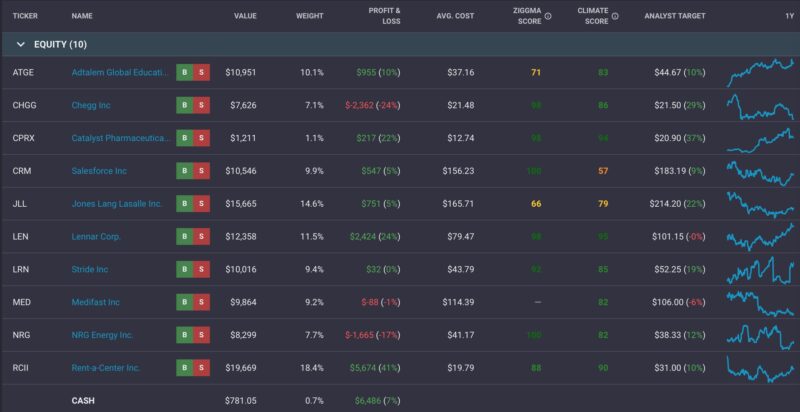Open the Stride Inc link
Screen dimensions: 800x412
(x=90, y=269)
